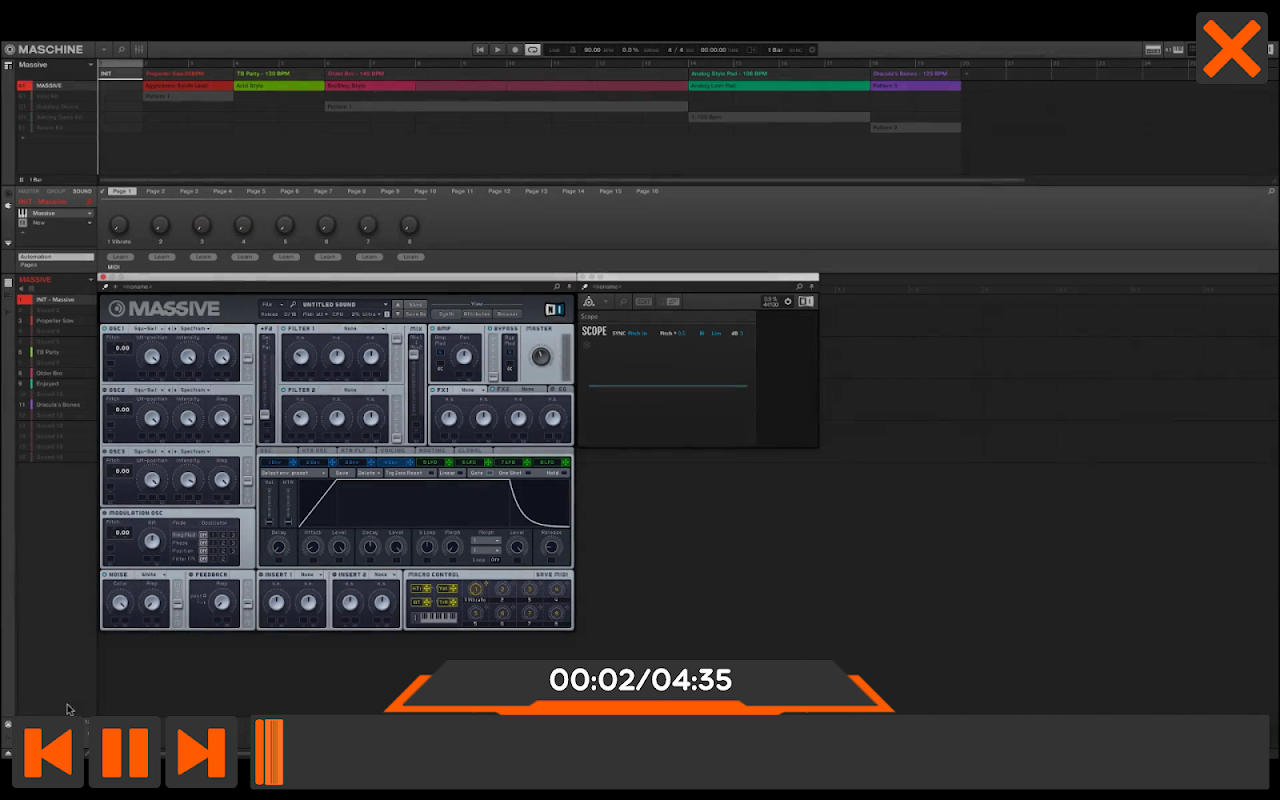Open the Noise color type dropdown
1280x800 pixels.
154,575
